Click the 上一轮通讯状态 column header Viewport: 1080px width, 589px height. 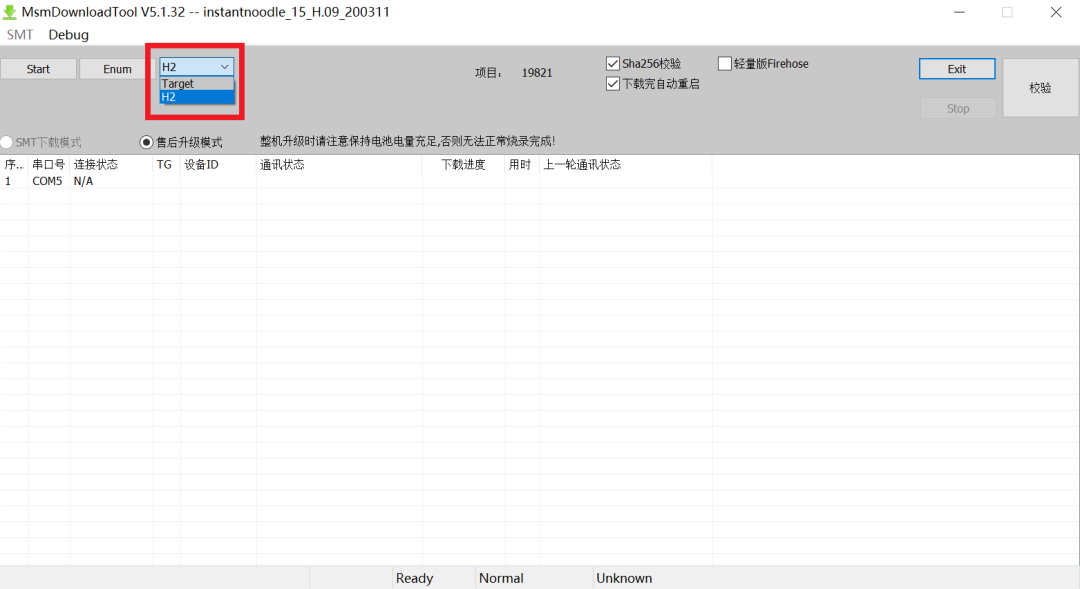[x=625, y=165]
